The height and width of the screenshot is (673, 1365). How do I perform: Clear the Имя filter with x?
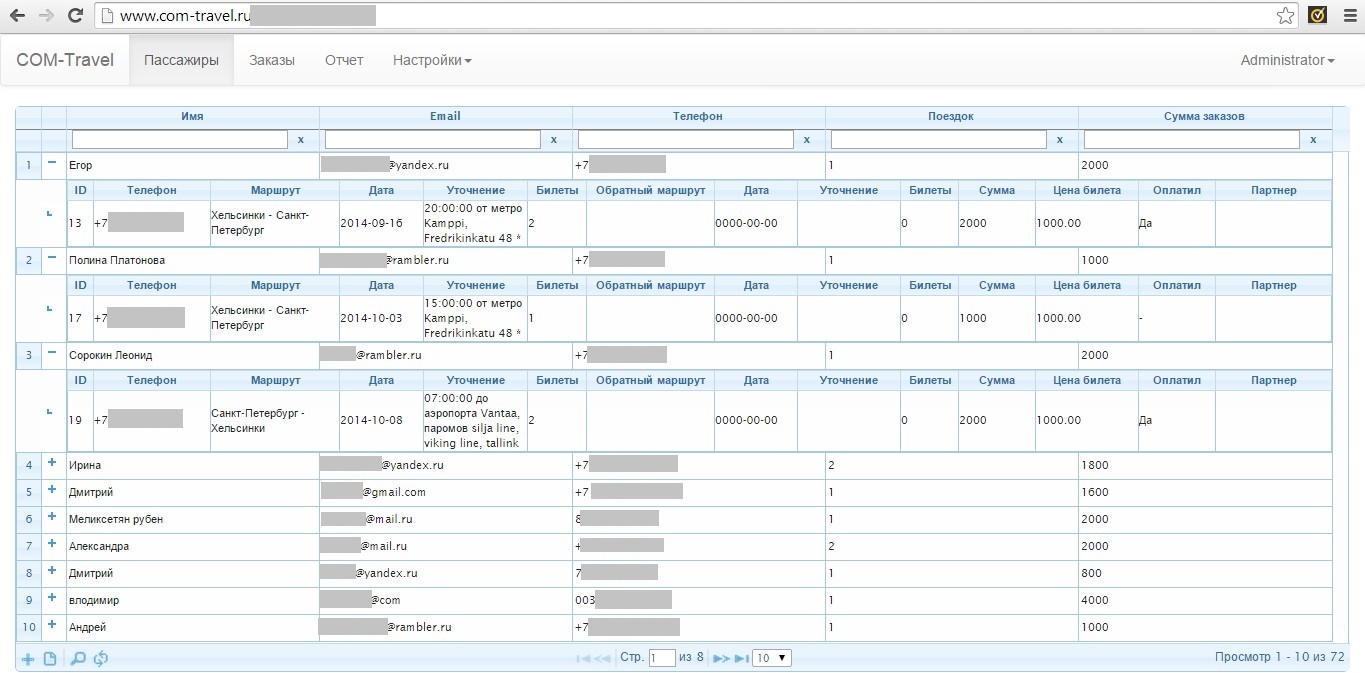(301, 140)
